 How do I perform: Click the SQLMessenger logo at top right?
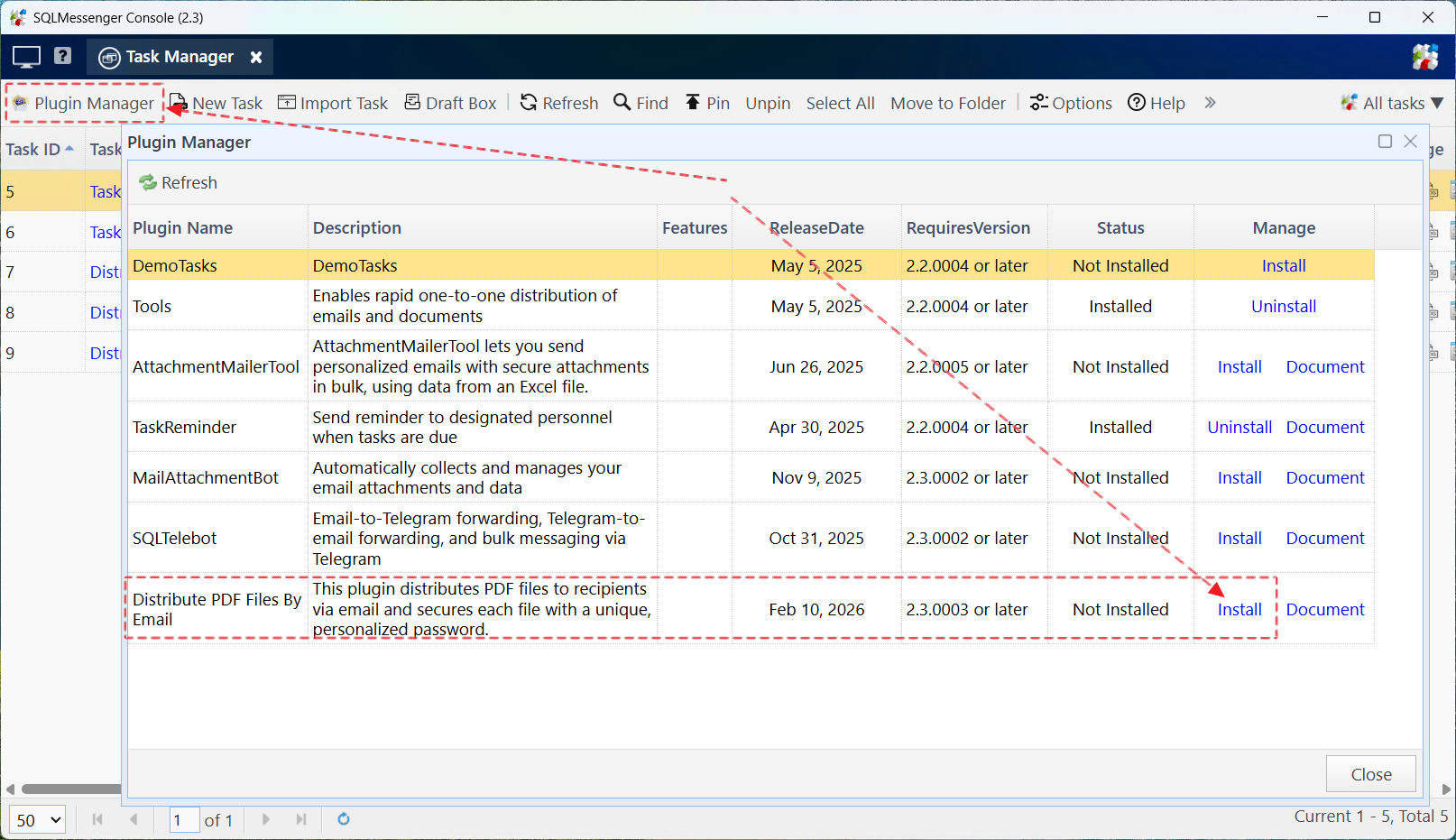point(1425,56)
